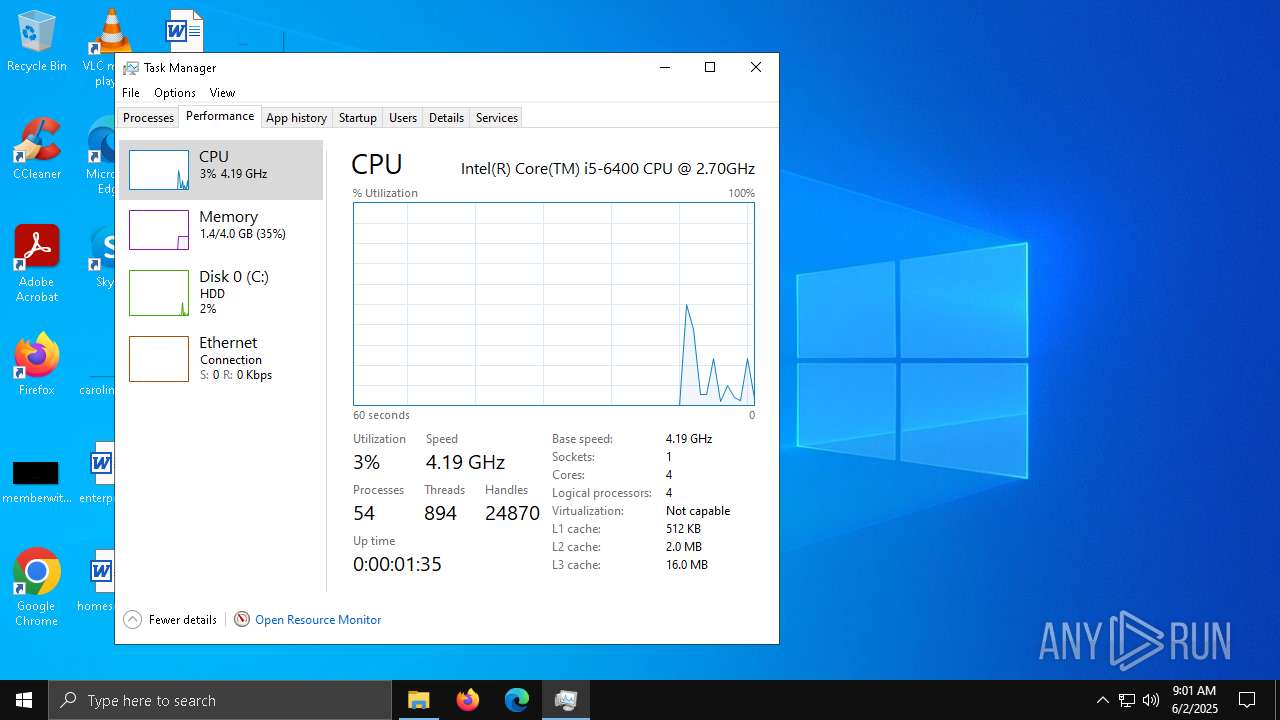Select the Firefox desktop shortcut
1280x720 pixels.
coord(36,365)
